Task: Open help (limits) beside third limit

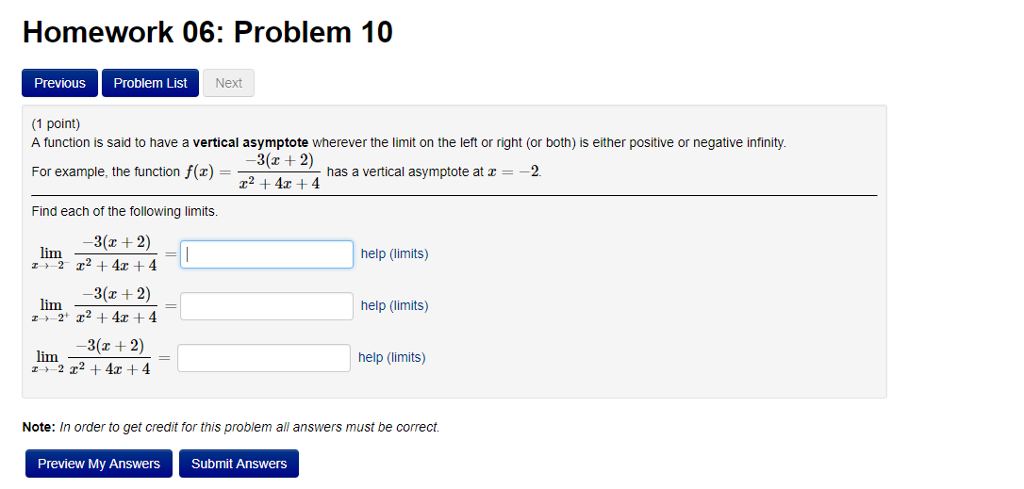Action: 392,357
